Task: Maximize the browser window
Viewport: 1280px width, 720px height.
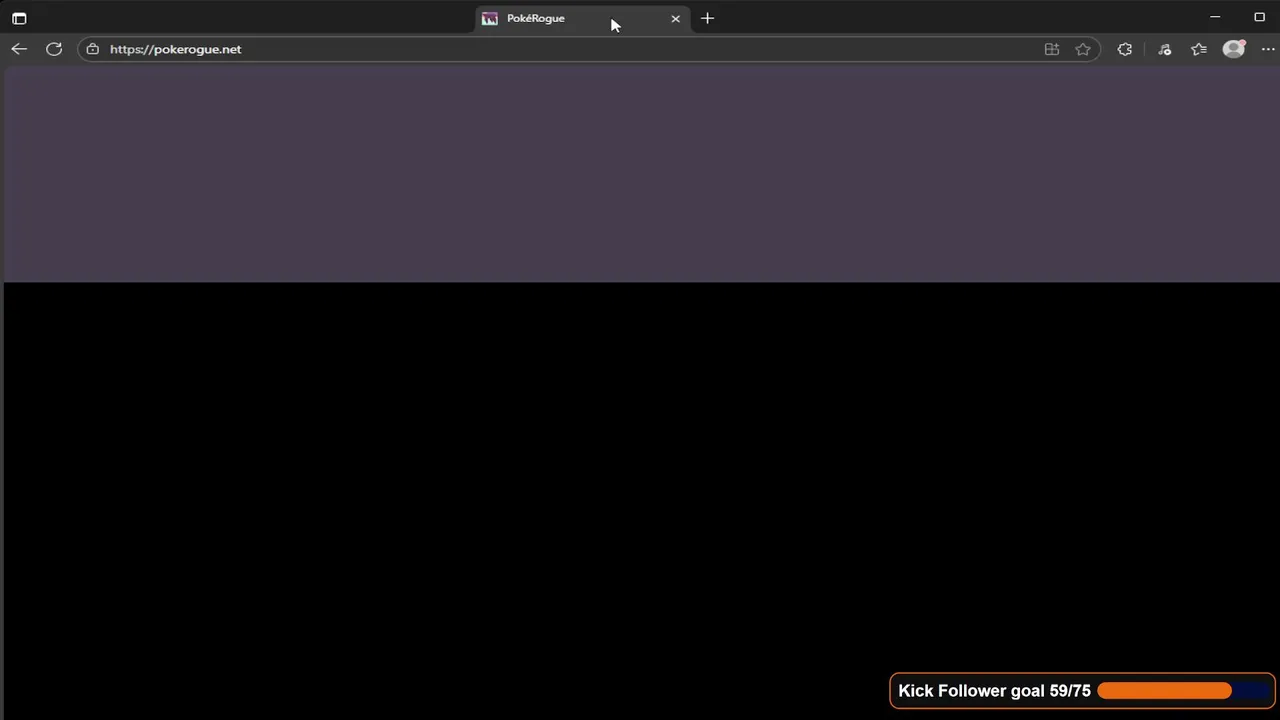Action: pyautogui.click(x=1259, y=17)
